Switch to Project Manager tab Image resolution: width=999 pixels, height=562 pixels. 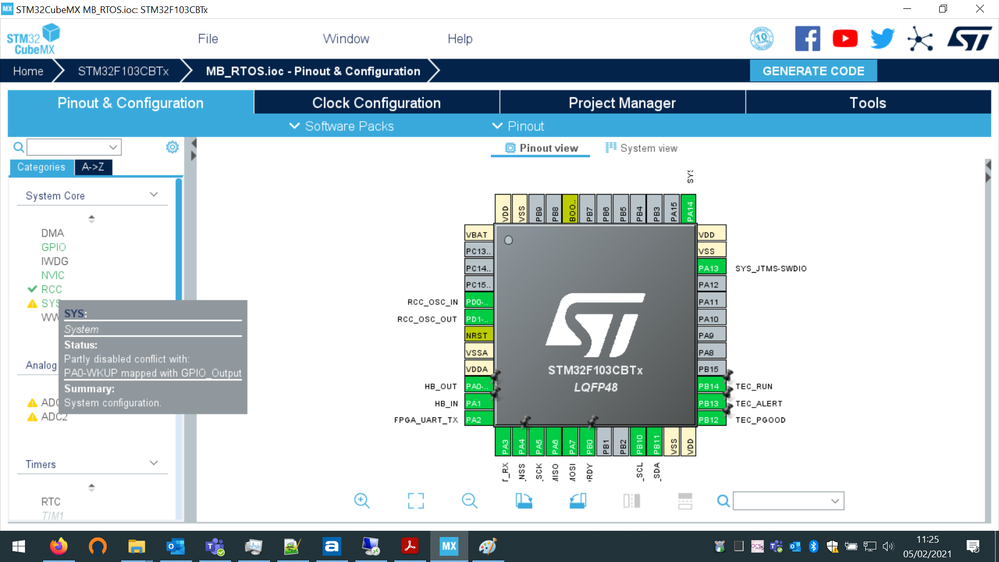click(622, 103)
